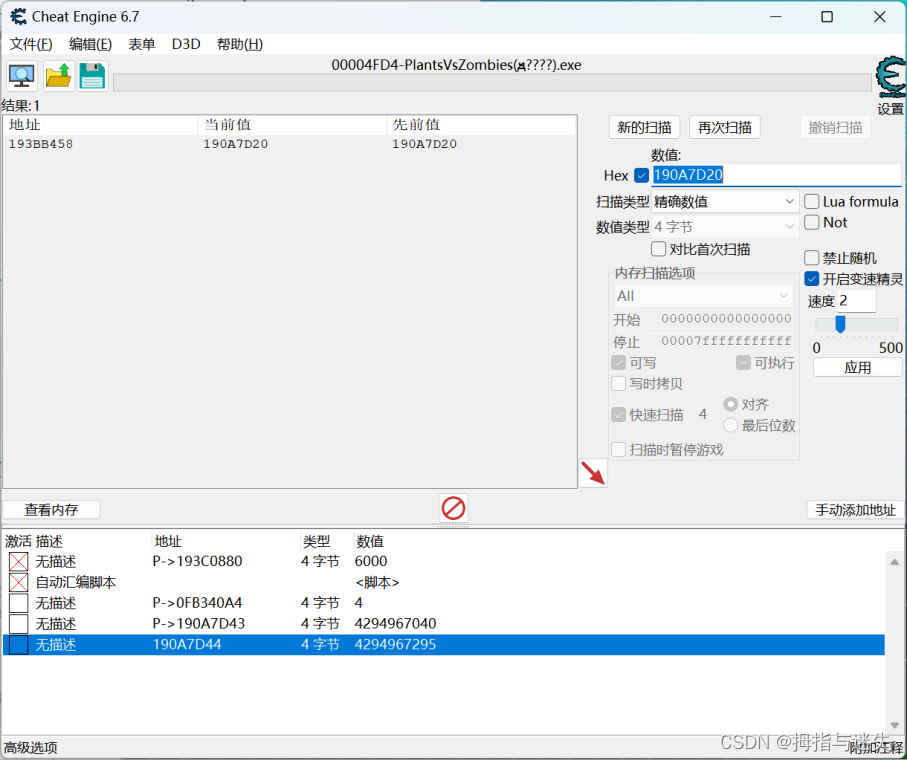Click the results 地址 column header
The image size is (907, 761).
coord(101,125)
